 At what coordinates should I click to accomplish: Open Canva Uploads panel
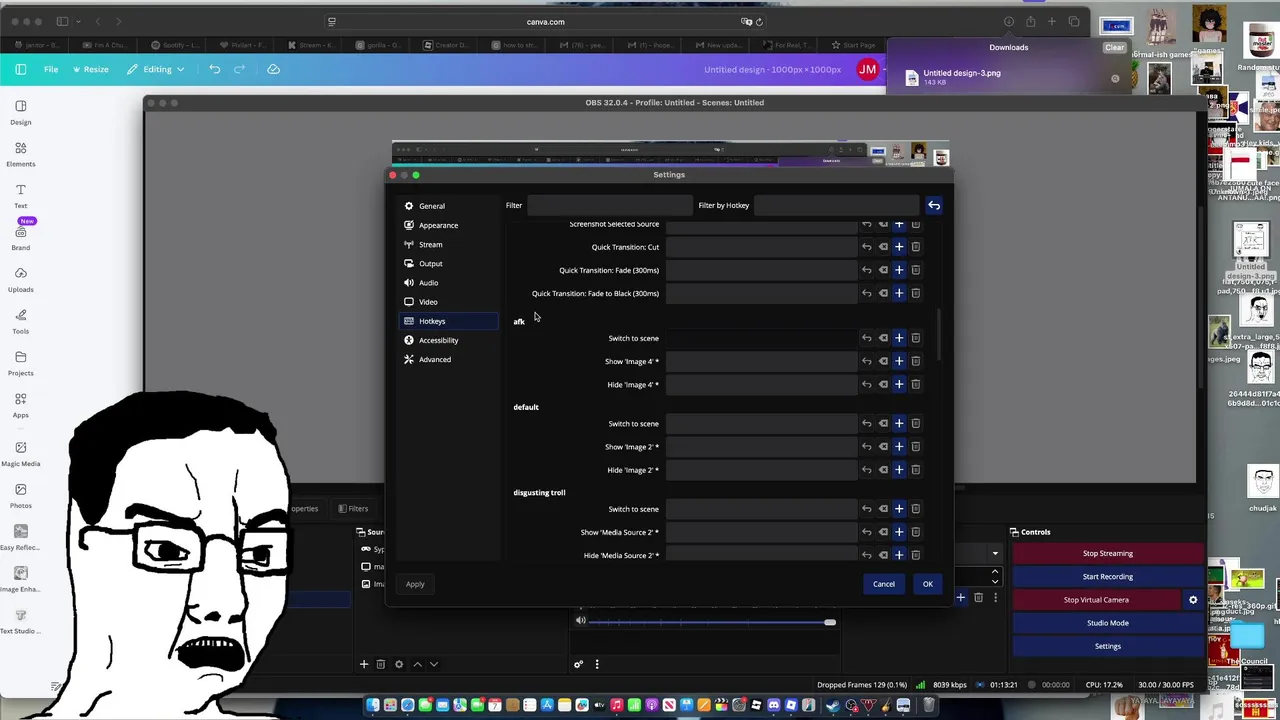coord(20,279)
